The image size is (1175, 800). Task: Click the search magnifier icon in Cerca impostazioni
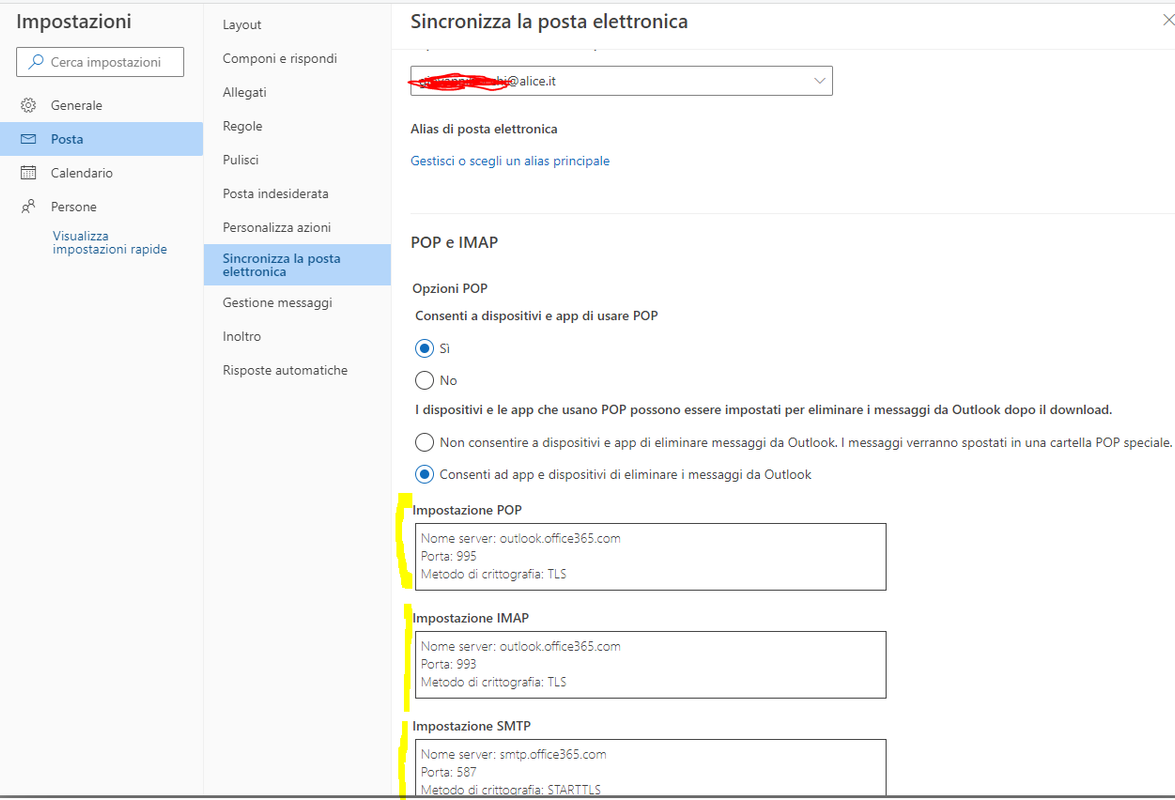(35, 62)
